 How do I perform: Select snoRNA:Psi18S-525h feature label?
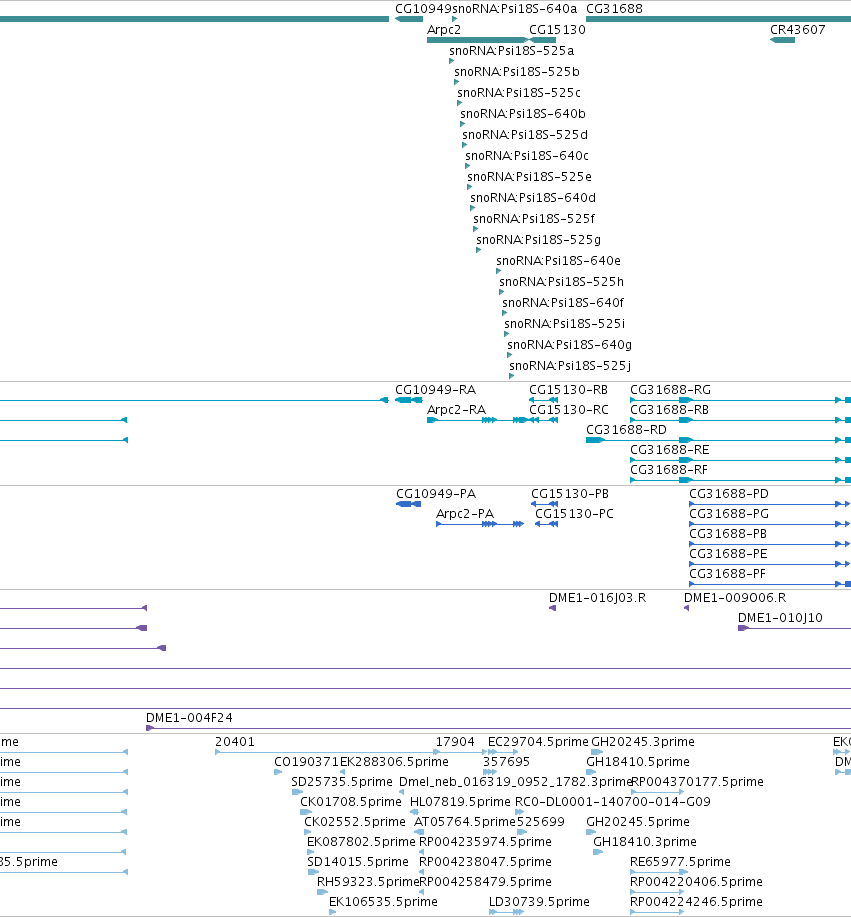click(x=561, y=282)
